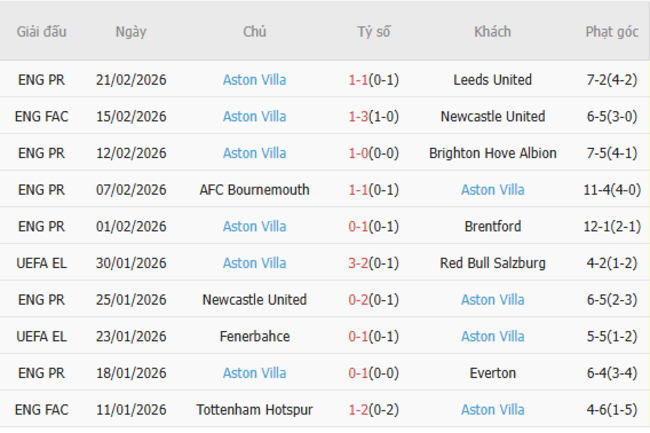Select the AFC Bournemouth home team link
This screenshot has width=650, height=433.
pos(254,190)
